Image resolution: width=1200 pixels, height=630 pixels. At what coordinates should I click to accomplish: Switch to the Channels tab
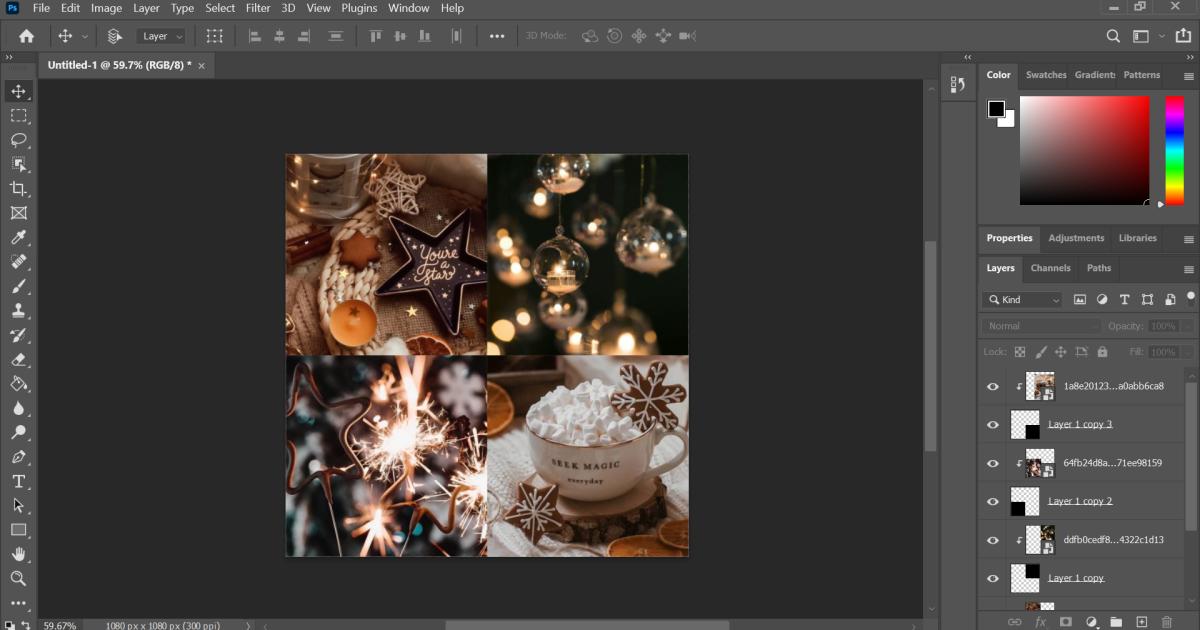pos(1050,268)
